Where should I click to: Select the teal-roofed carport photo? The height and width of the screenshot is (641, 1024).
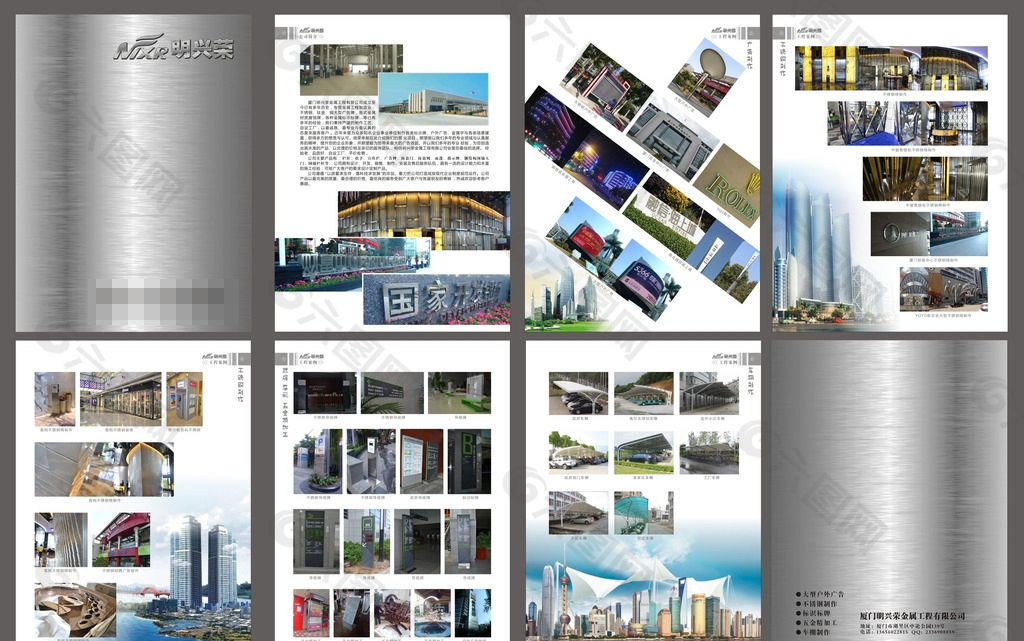coord(644,512)
